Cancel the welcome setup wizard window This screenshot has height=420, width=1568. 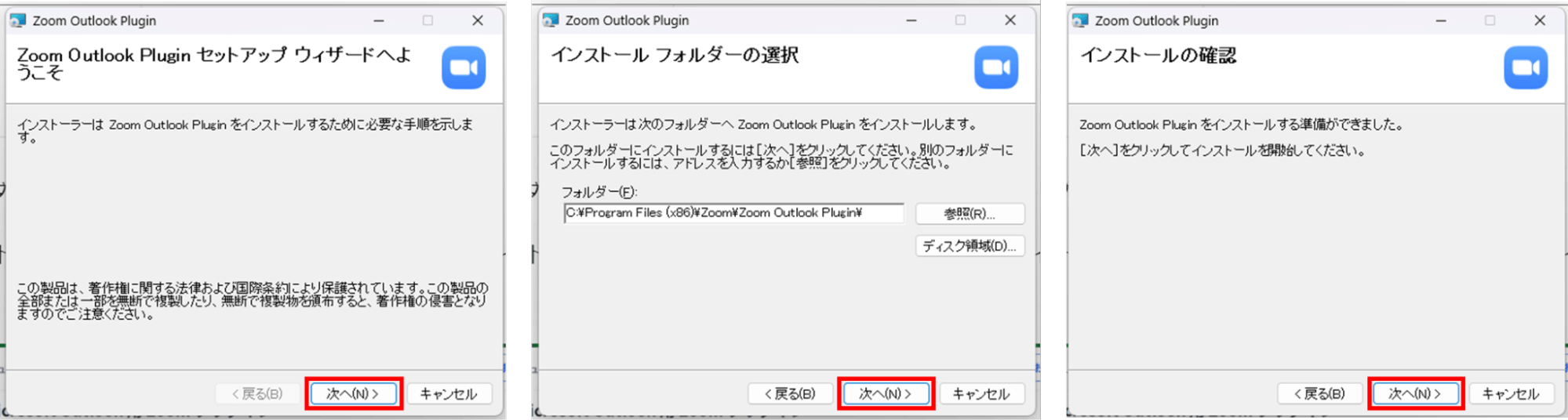click(449, 393)
